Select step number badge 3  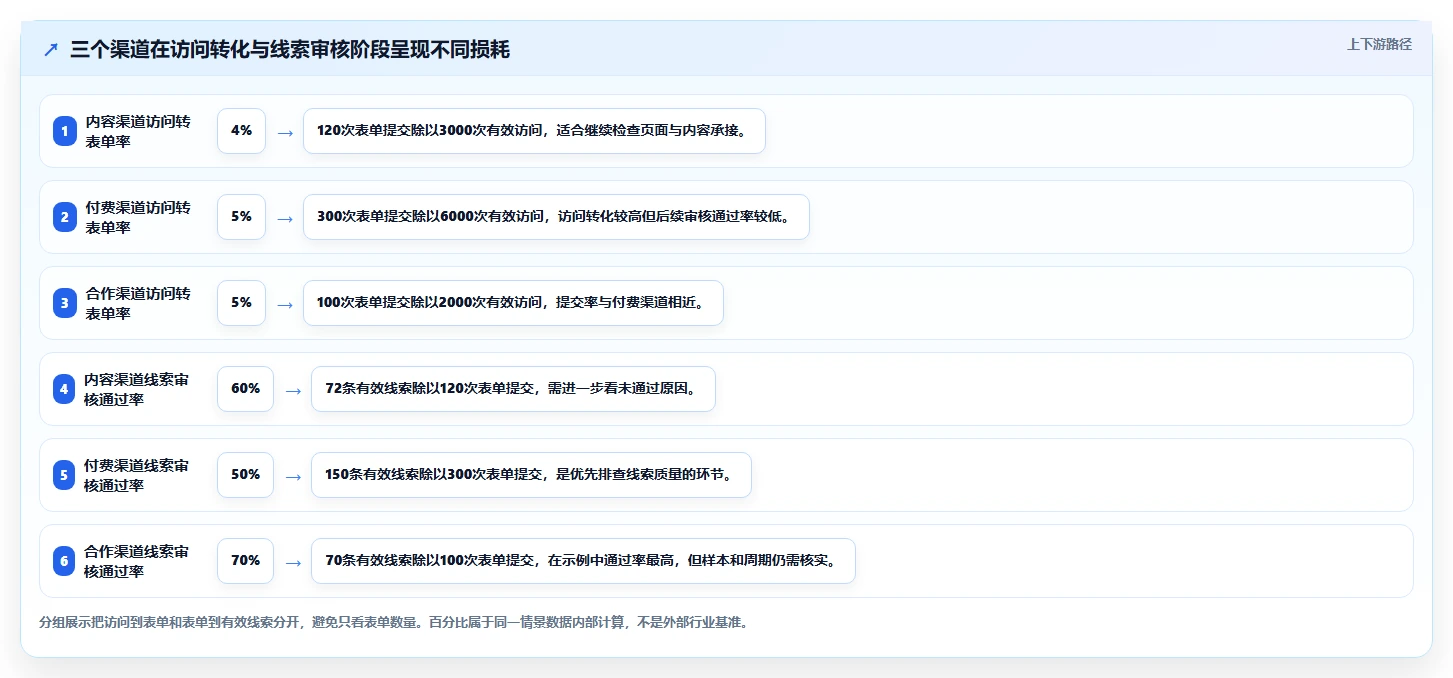coord(65,303)
